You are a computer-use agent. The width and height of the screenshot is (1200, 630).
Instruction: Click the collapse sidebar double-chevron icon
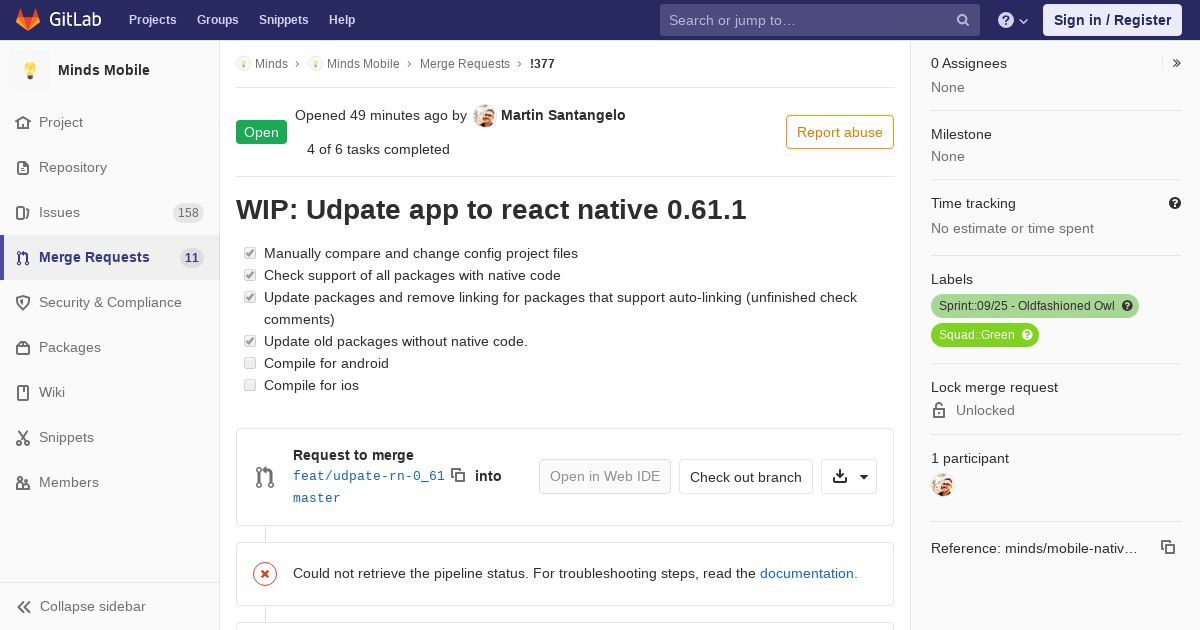pos(24,606)
